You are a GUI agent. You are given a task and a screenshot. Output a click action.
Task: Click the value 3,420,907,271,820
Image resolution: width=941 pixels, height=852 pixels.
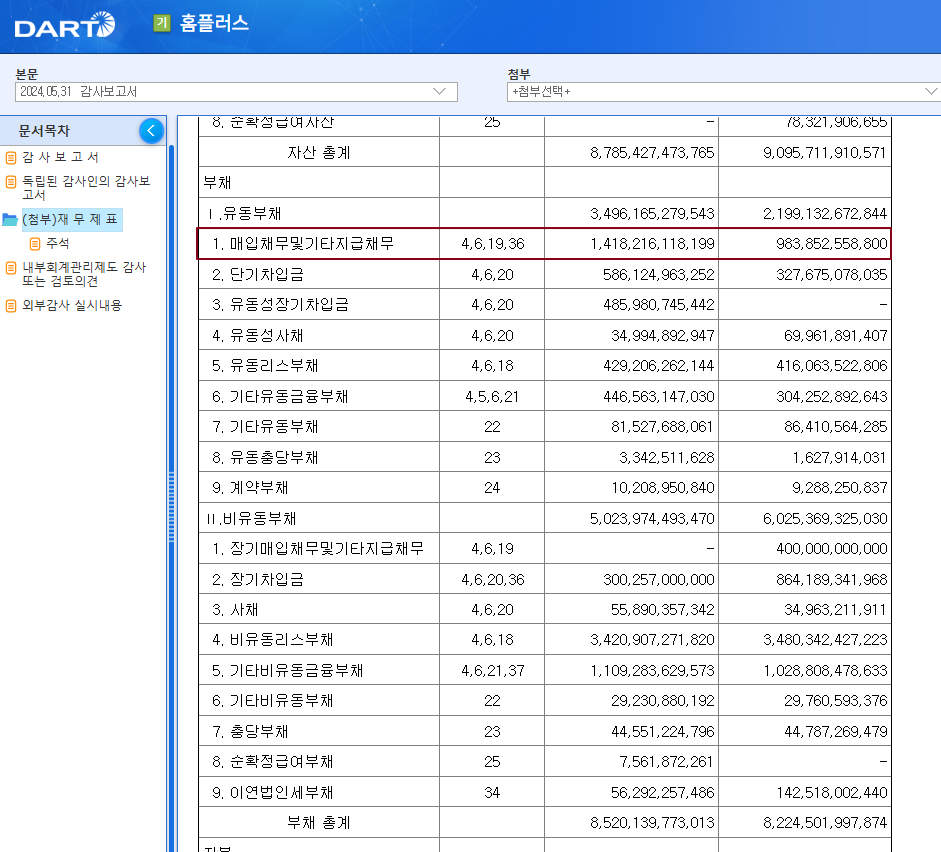click(652, 640)
